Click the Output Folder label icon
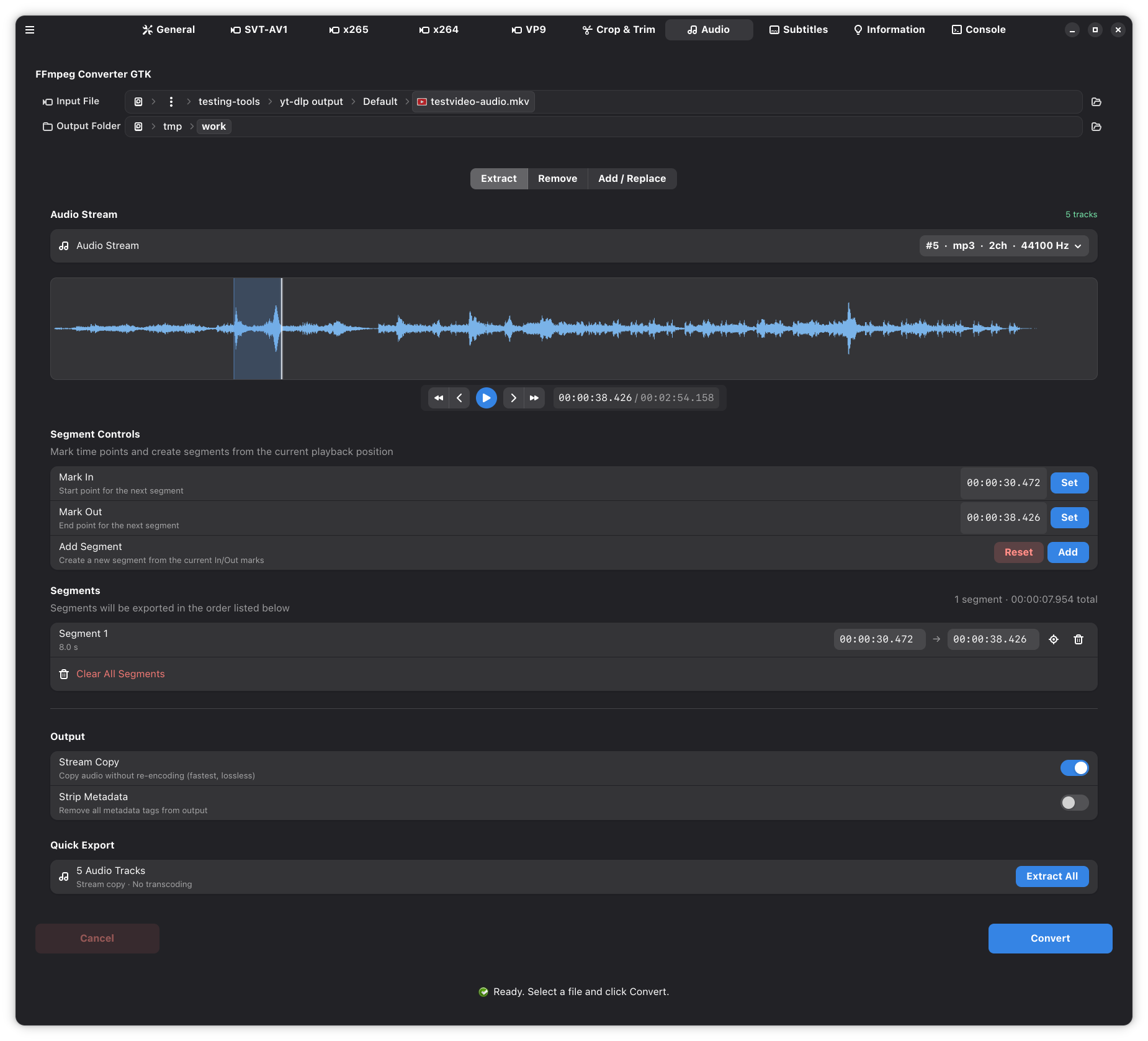Screen dimensions: 1148x1041 [48, 127]
